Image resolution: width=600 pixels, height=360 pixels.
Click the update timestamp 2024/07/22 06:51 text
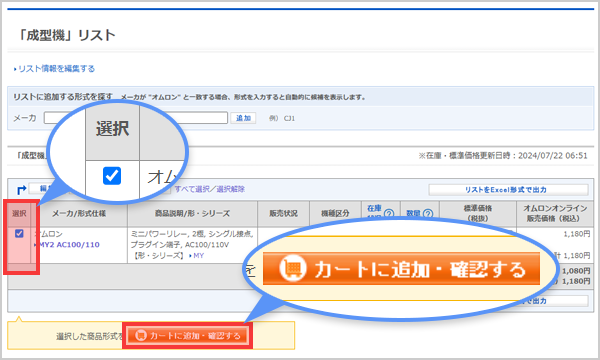click(553, 156)
